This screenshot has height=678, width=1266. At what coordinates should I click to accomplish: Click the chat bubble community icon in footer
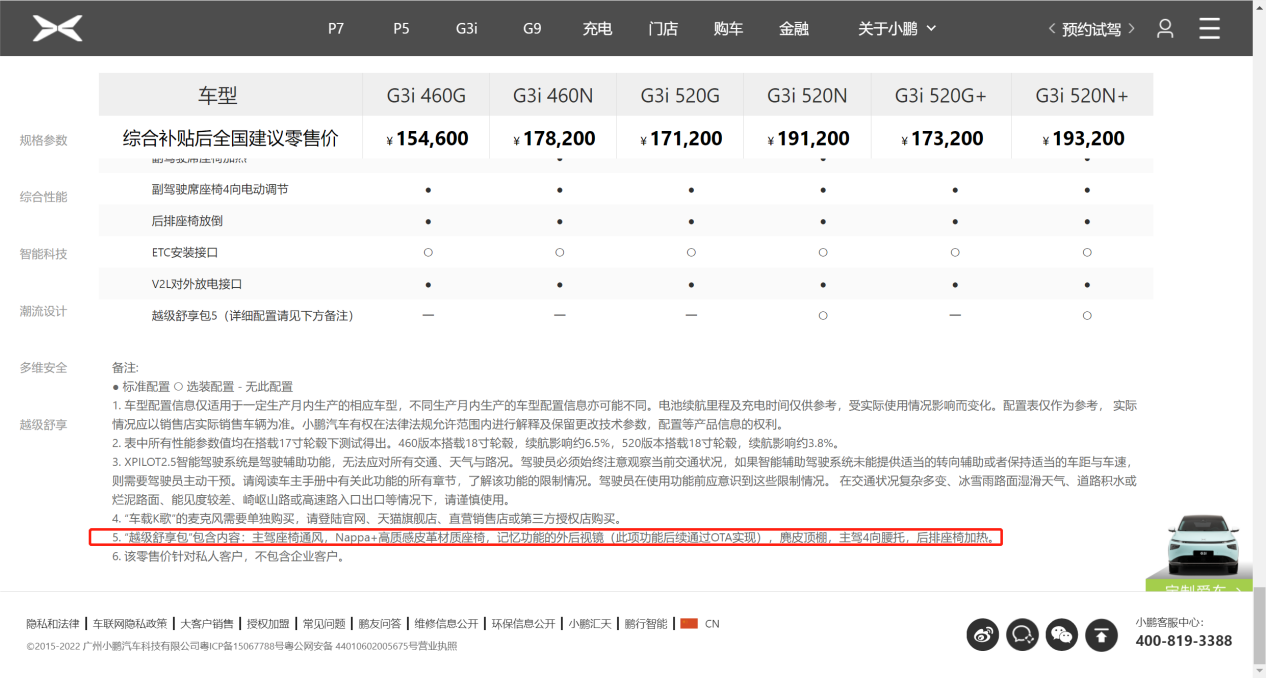[x=1023, y=634]
